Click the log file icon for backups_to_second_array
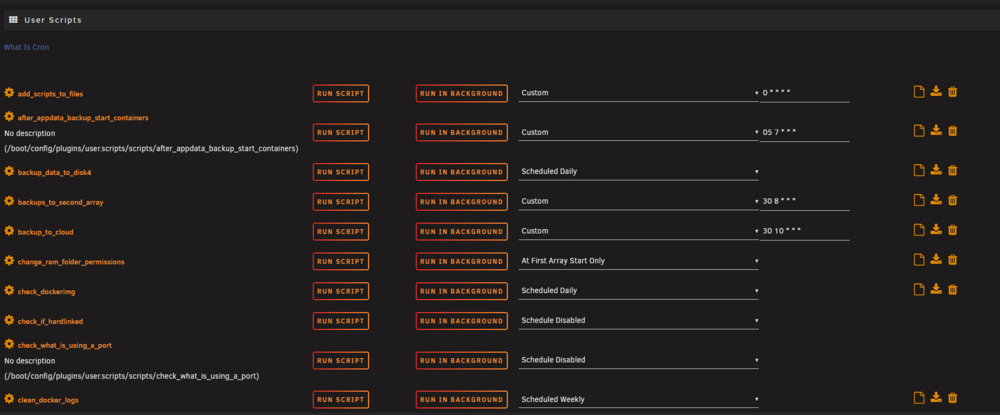1000x415 pixels. 918,200
